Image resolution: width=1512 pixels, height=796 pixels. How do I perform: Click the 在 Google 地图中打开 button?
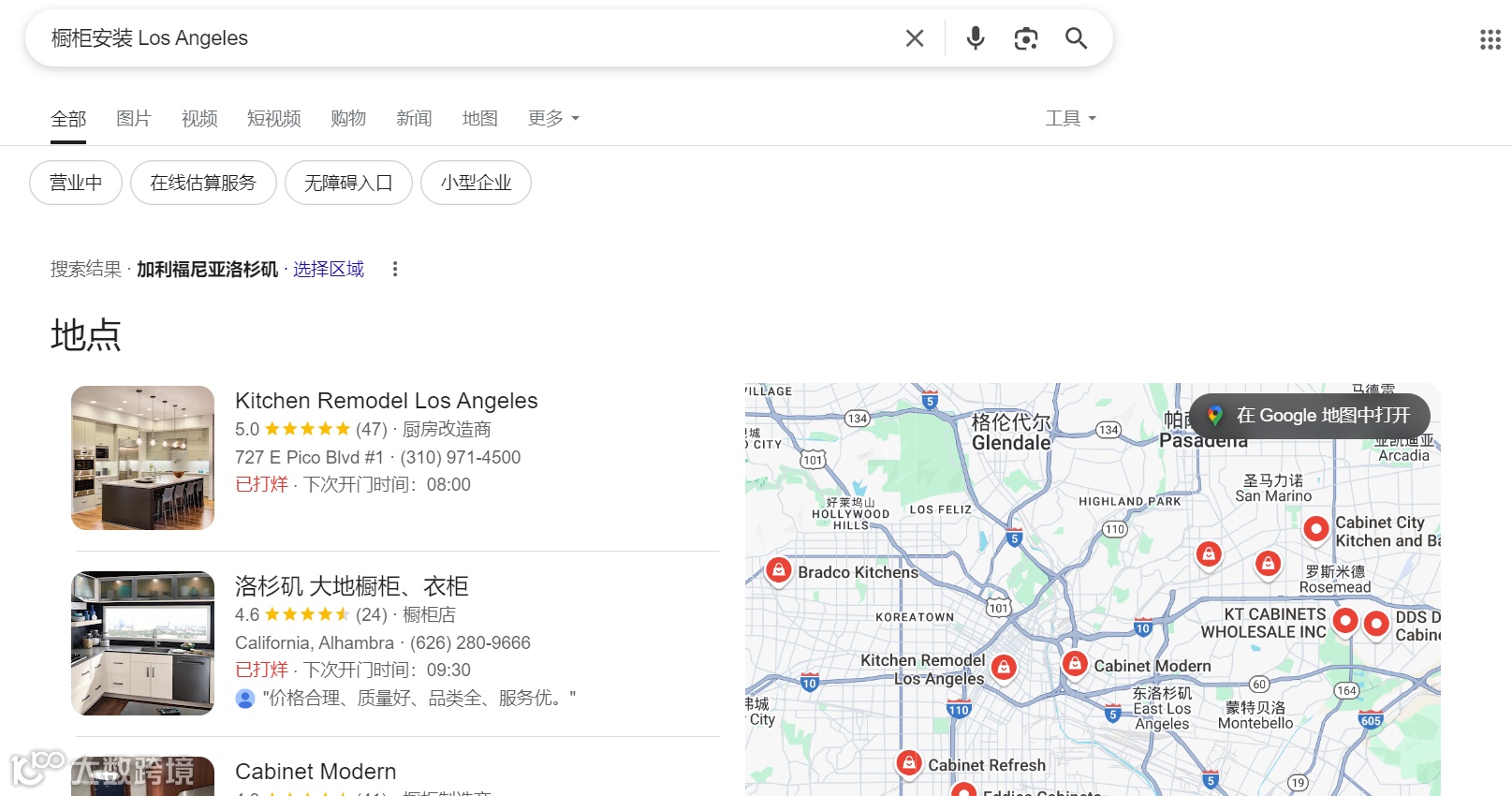point(1310,416)
